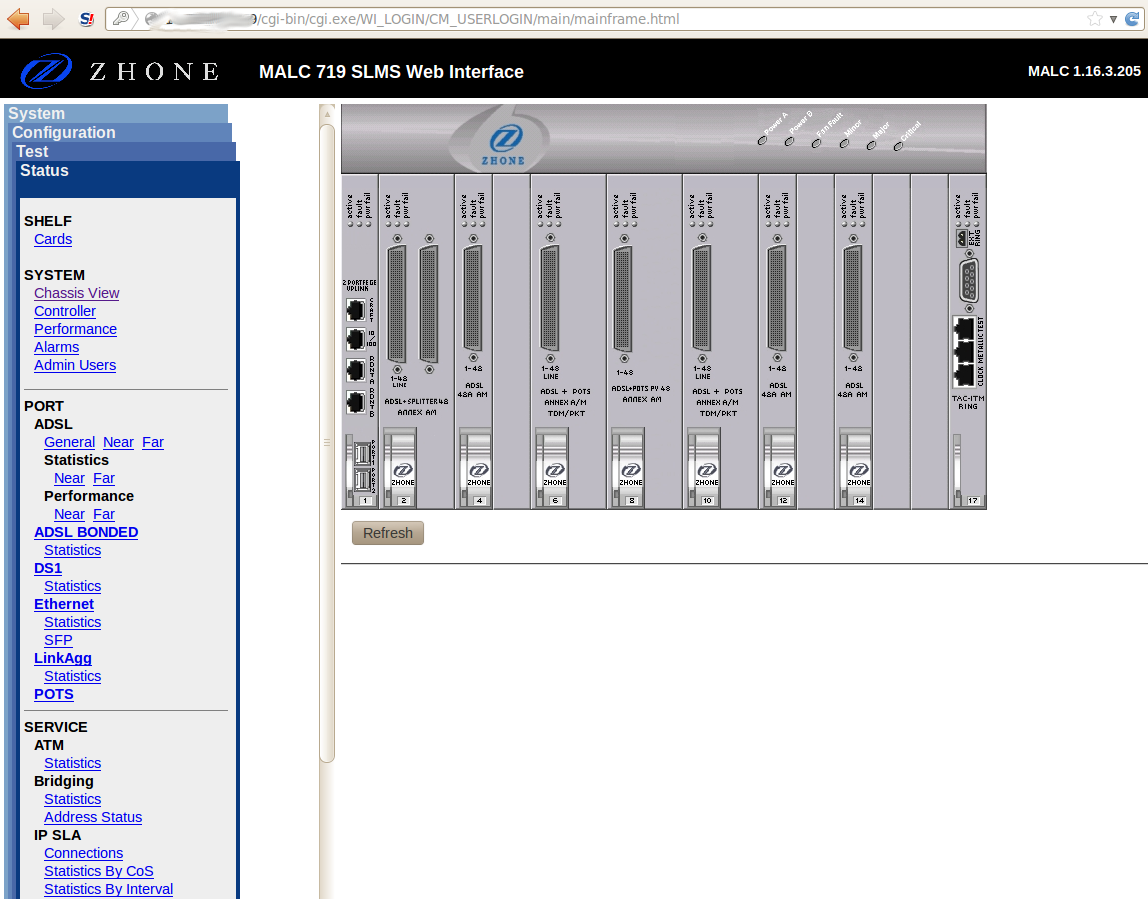Screen dimensions: 1148x899
Task: Open Statistics By Interval link
Action: 108,889
